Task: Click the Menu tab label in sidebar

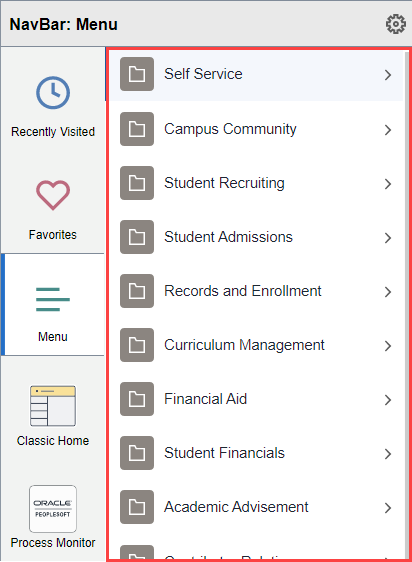Action: point(53,337)
